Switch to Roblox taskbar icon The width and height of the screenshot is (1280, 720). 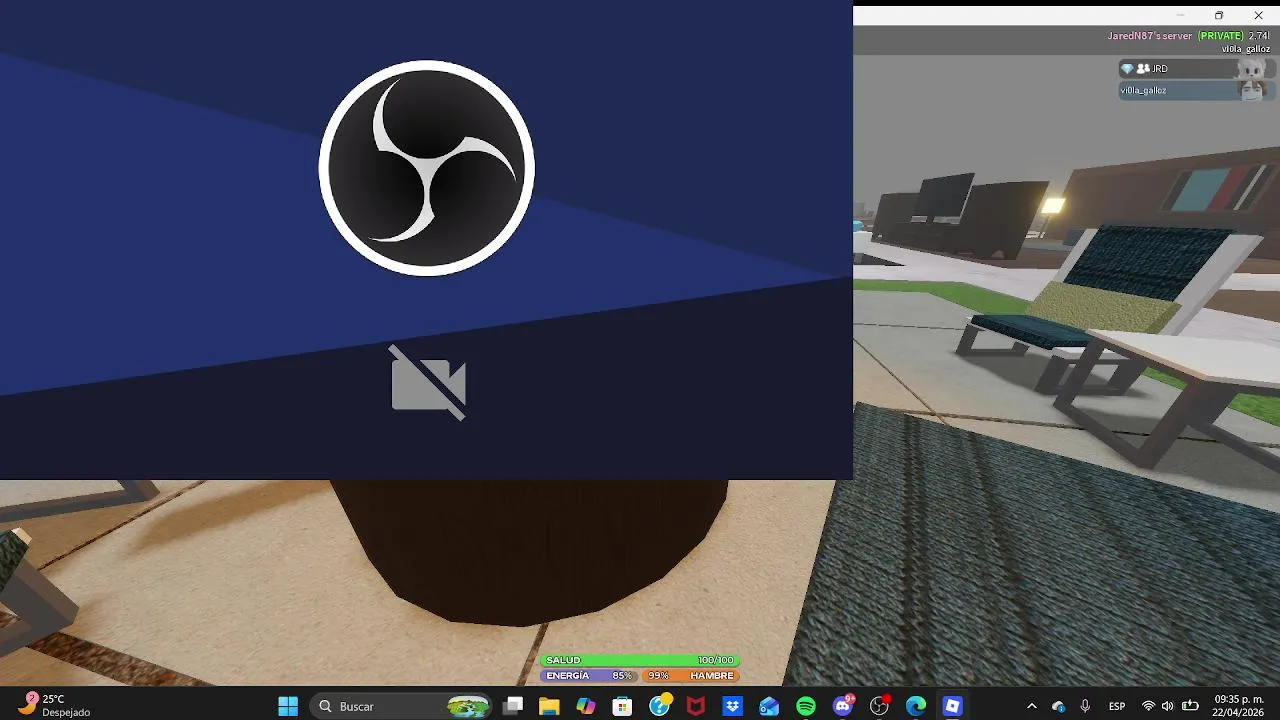tap(953, 706)
